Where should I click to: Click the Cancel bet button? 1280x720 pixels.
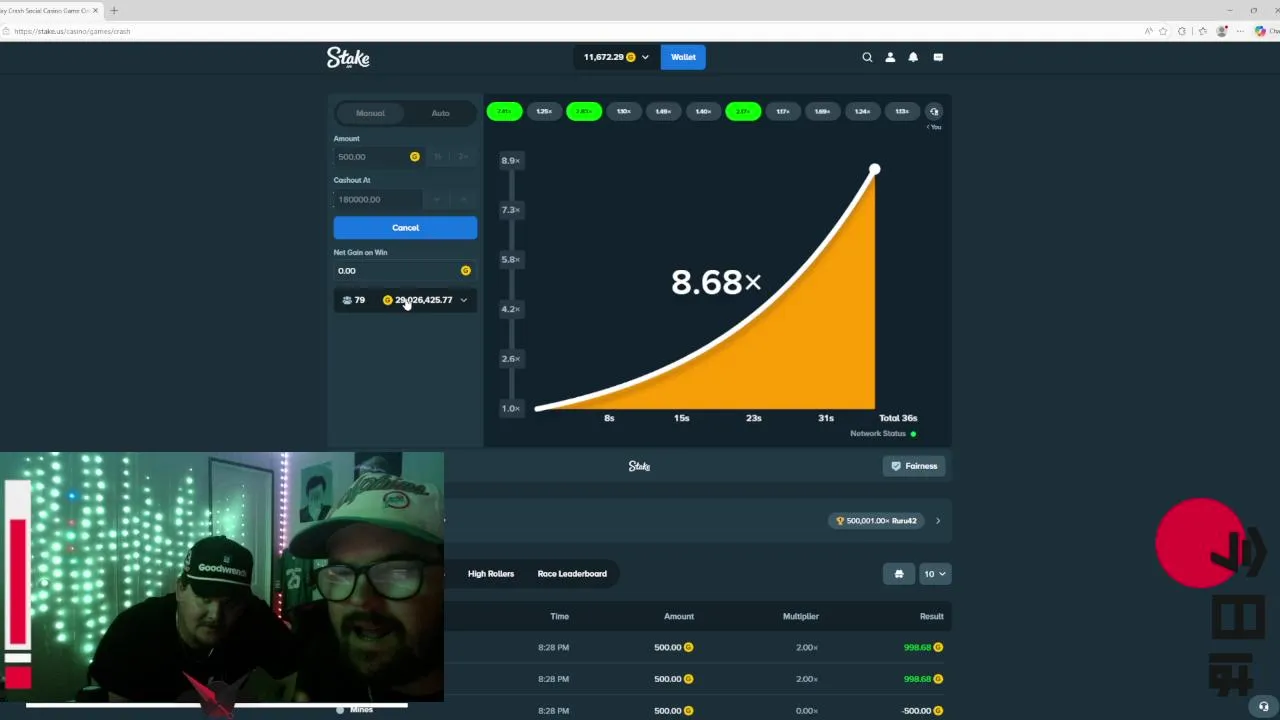405,228
